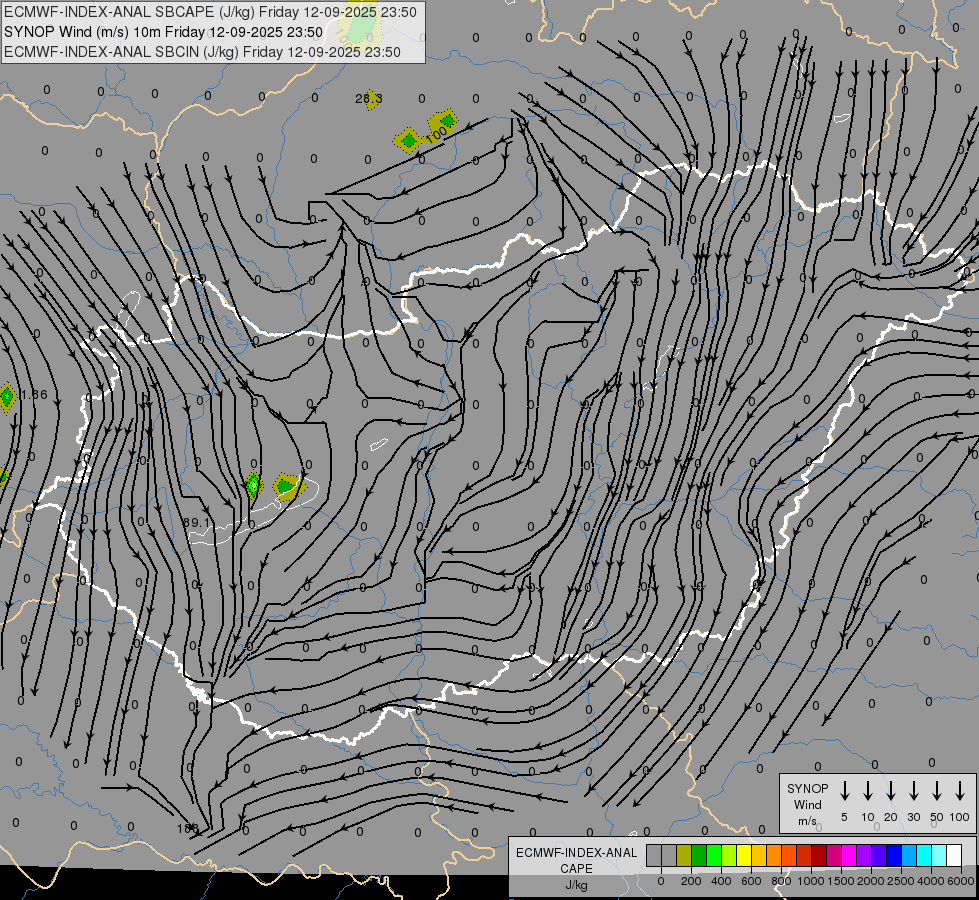Select the 30 m/s wind legend arrow
Image resolution: width=979 pixels, height=900 pixels.
(914, 791)
